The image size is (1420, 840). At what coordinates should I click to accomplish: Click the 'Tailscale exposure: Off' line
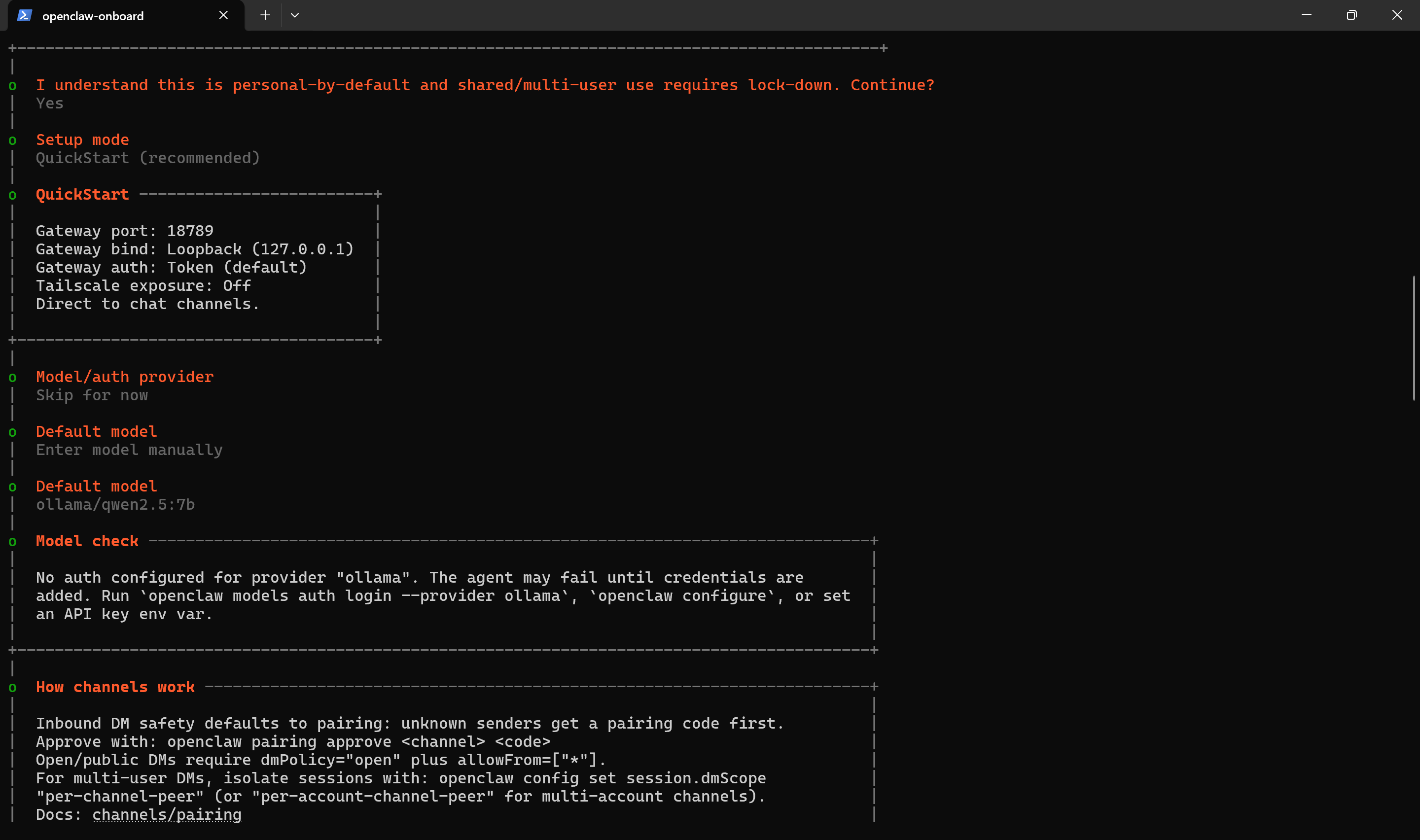(143, 286)
